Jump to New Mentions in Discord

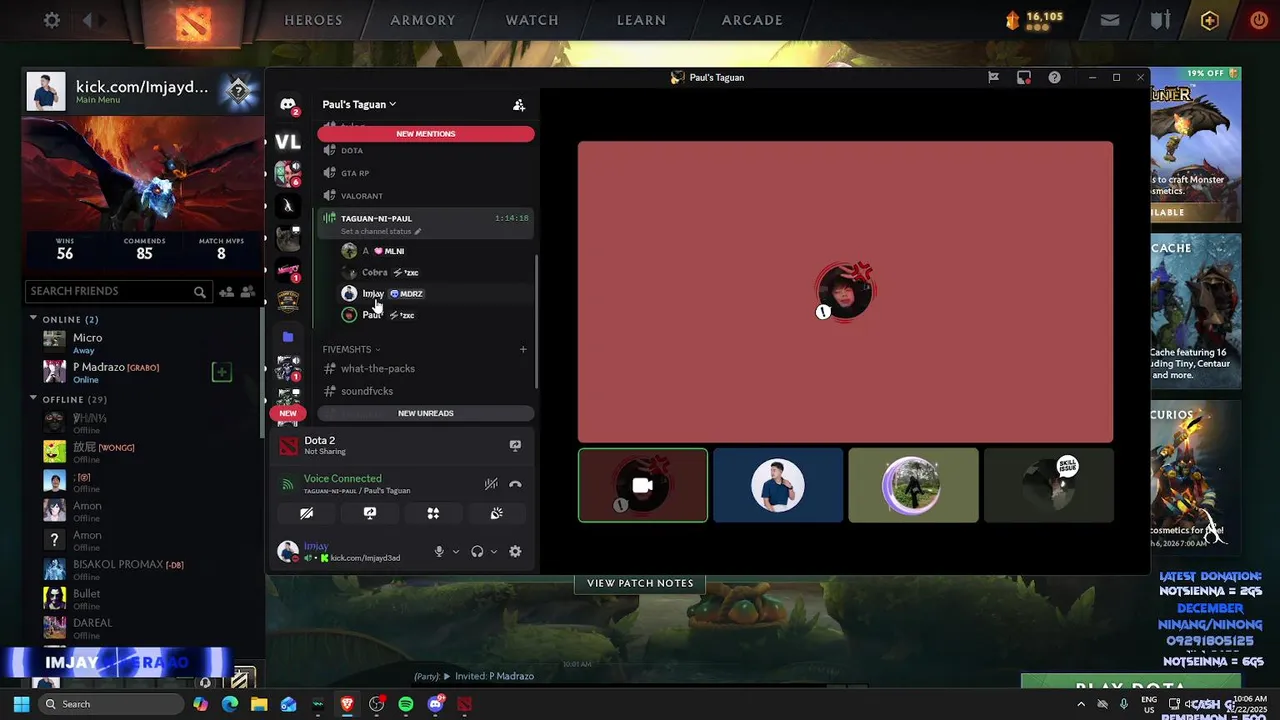(426, 134)
